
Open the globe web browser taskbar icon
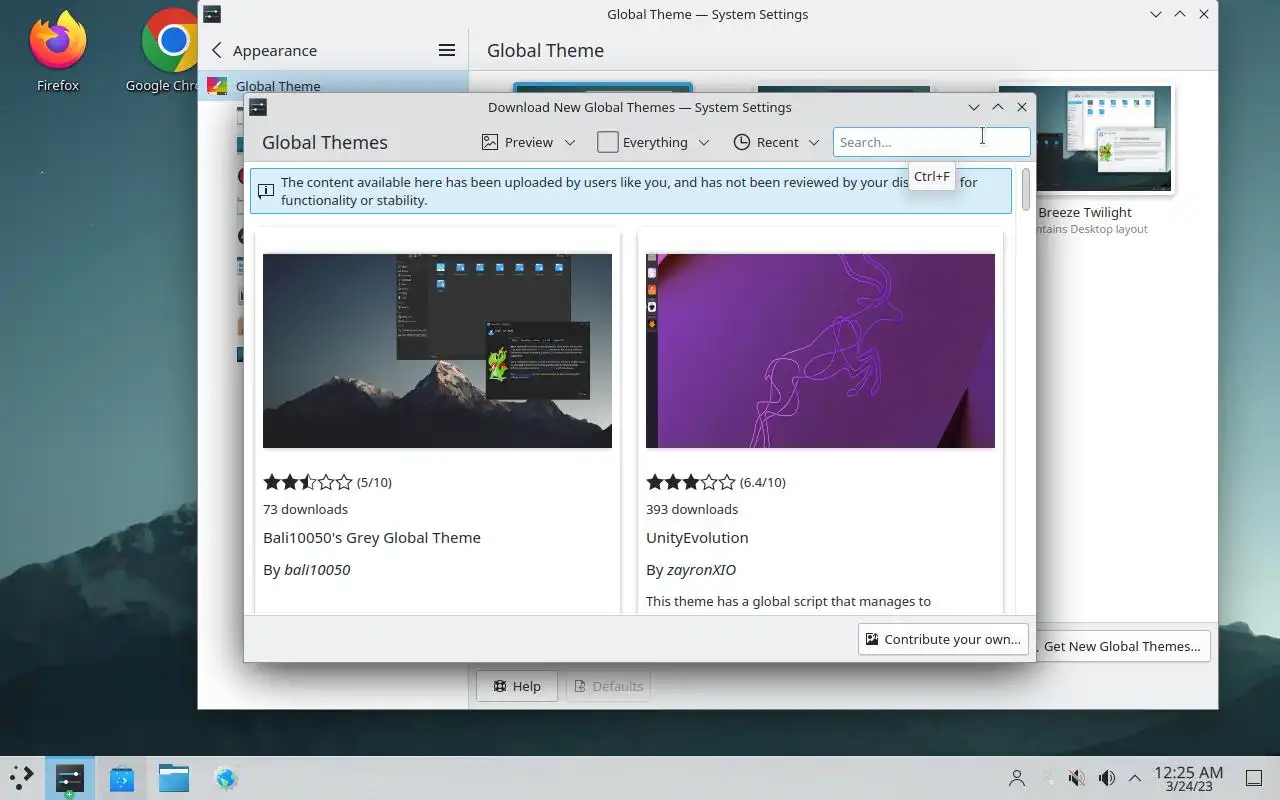click(226, 778)
